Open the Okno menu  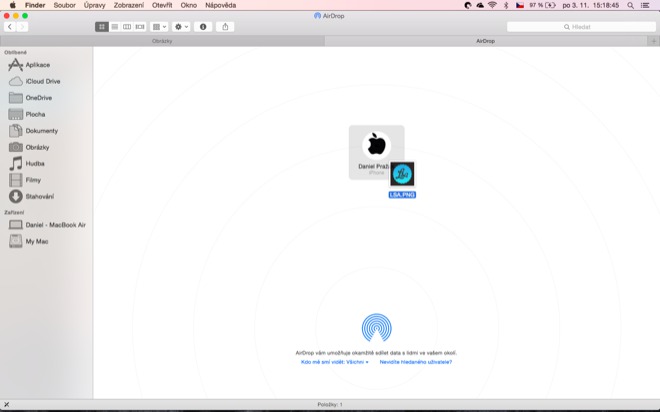(x=189, y=5)
